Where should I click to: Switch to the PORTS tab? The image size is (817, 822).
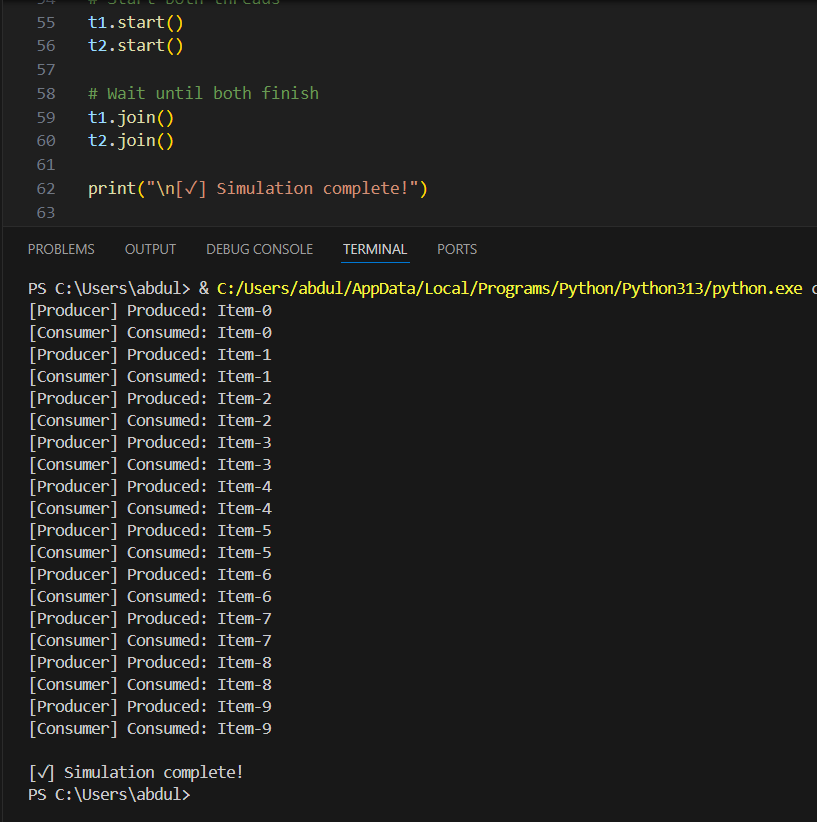[457, 249]
